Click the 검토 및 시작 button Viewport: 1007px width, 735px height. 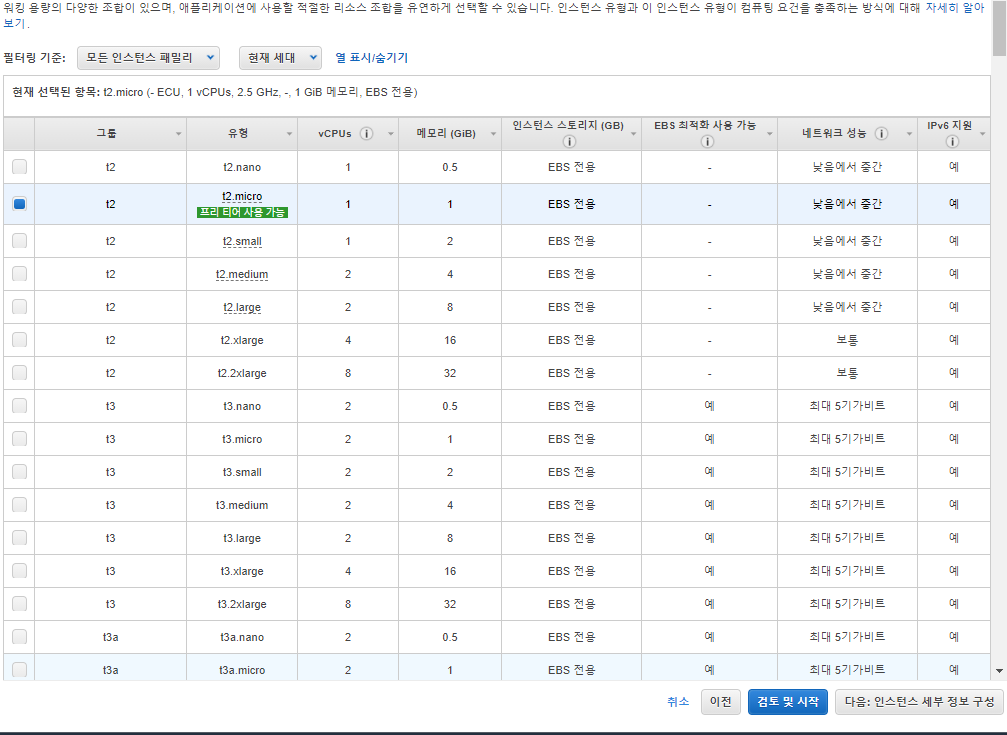pos(788,702)
